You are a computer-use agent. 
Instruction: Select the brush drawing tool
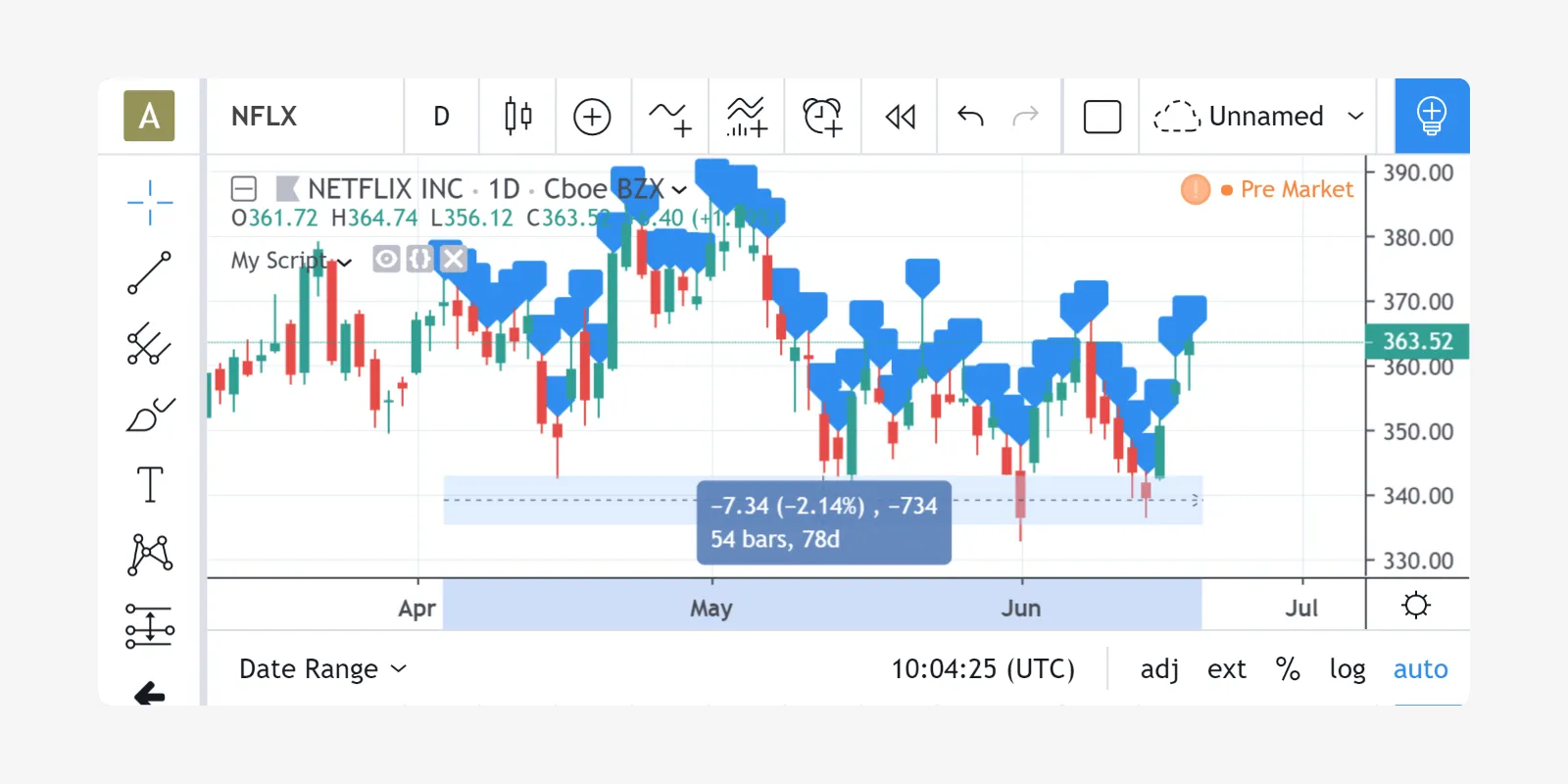click(x=150, y=414)
